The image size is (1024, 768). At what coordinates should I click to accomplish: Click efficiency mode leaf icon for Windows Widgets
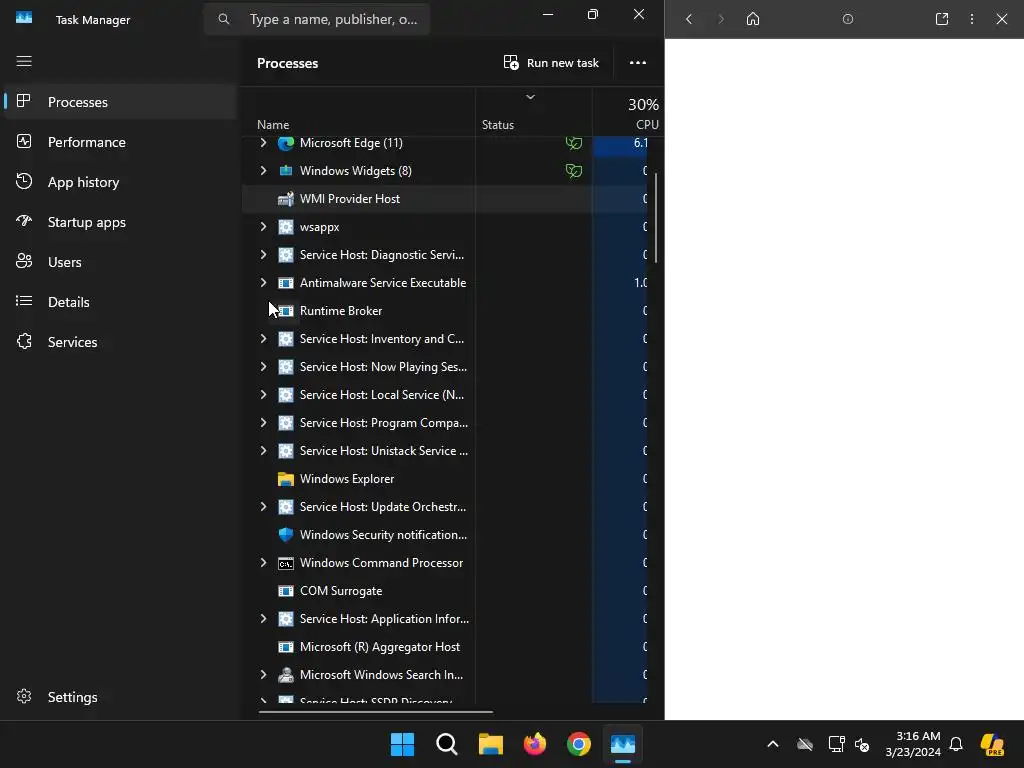point(573,171)
